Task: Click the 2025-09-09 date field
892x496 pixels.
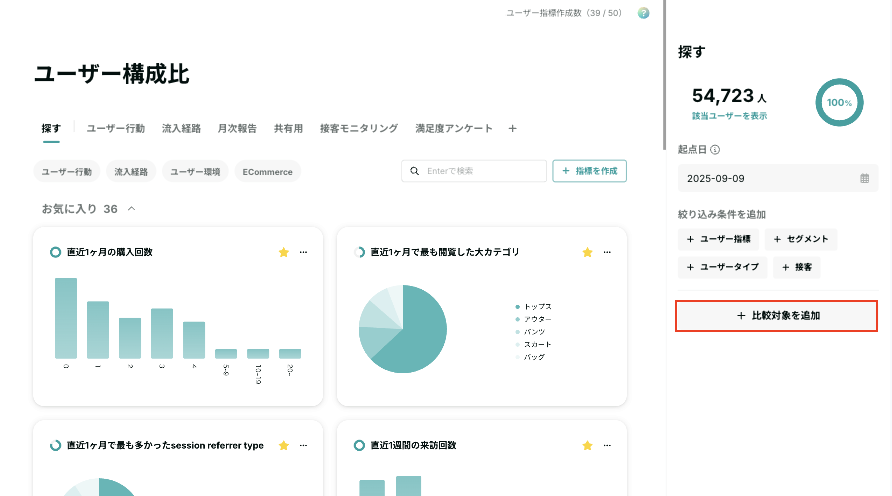Action: pos(778,179)
